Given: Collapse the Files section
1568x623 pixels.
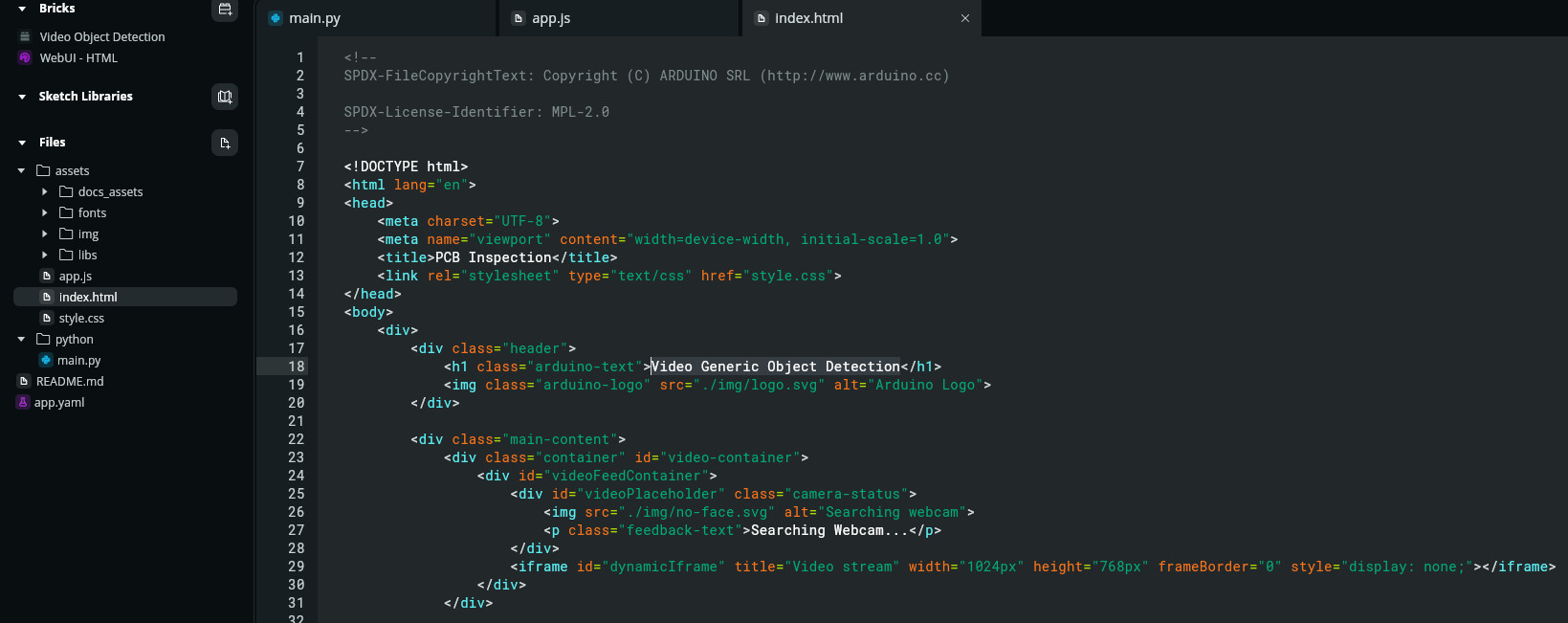Looking at the screenshot, I should (22, 143).
